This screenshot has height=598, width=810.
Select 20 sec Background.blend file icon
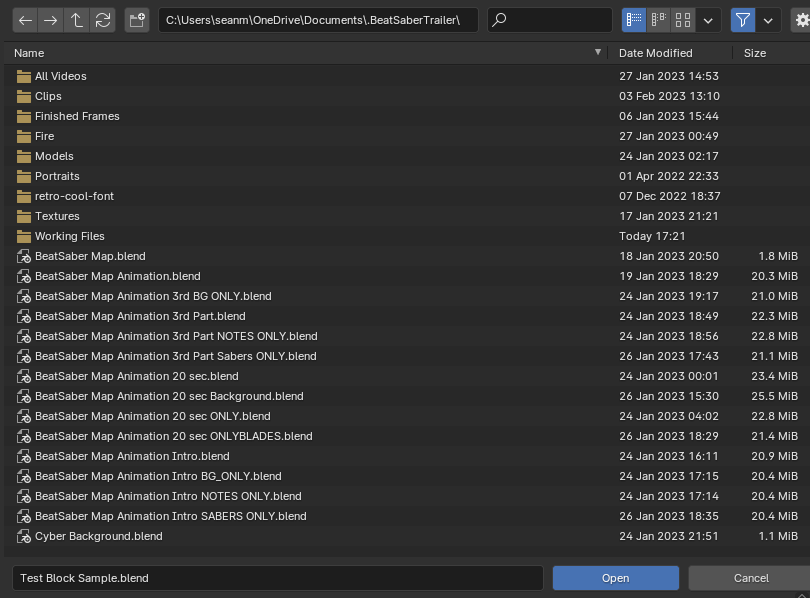pos(24,397)
